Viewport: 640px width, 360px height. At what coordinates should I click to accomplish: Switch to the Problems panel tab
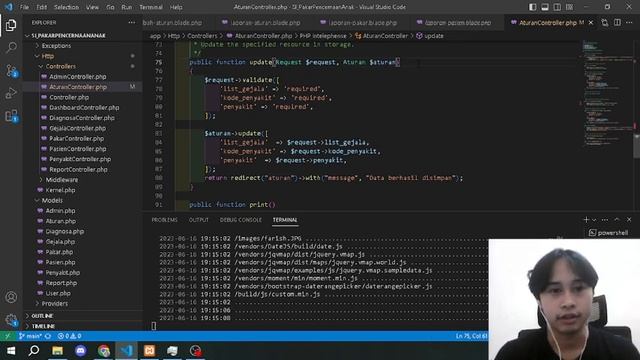[164, 220]
